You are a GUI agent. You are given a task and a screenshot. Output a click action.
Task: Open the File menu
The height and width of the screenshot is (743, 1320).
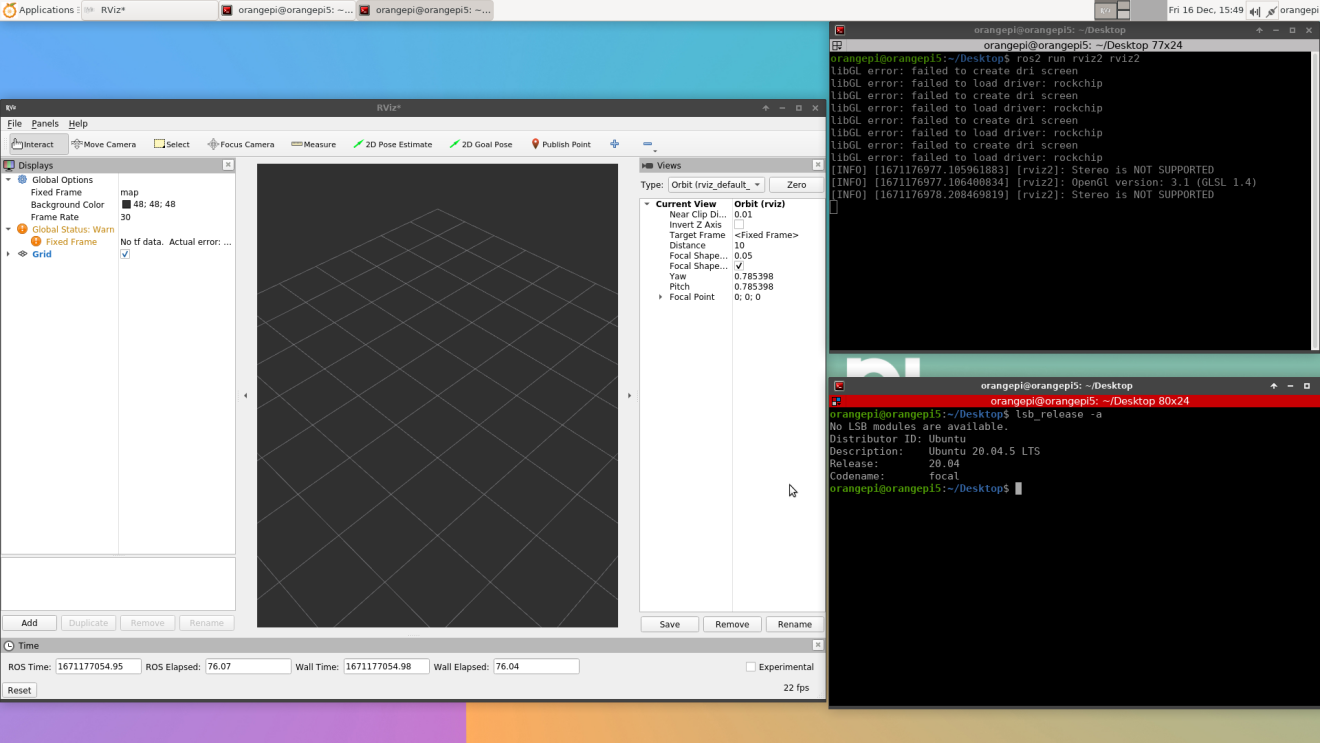[14, 124]
